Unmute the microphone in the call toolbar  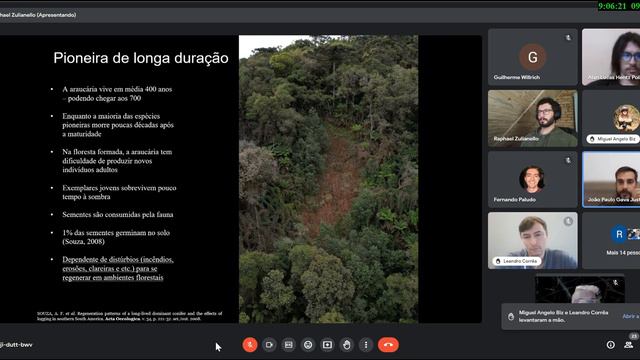(250, 345)
